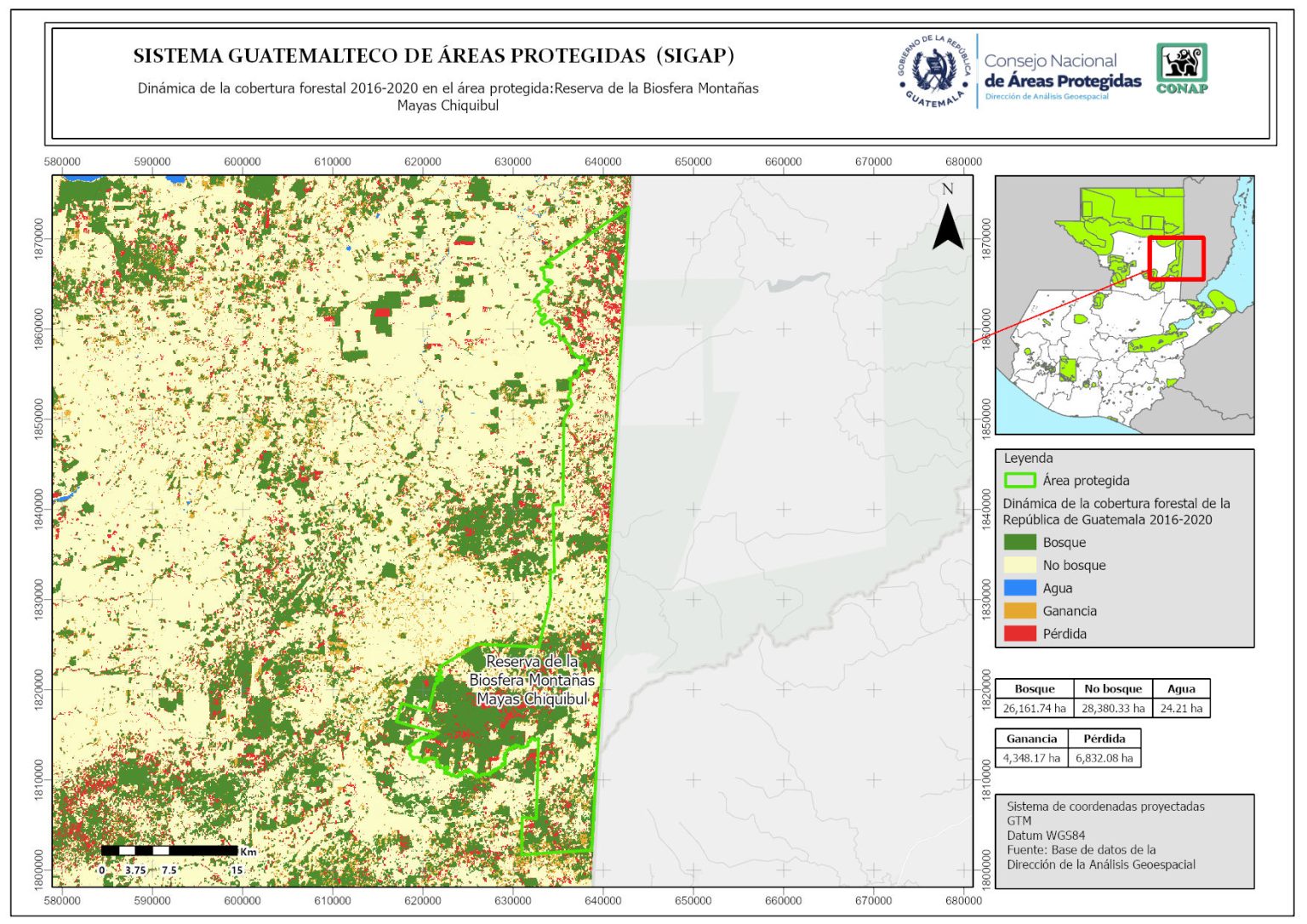
Task: Click the Sistema de coordenadas proyectadas text
Action: (x=1105, y=807)
